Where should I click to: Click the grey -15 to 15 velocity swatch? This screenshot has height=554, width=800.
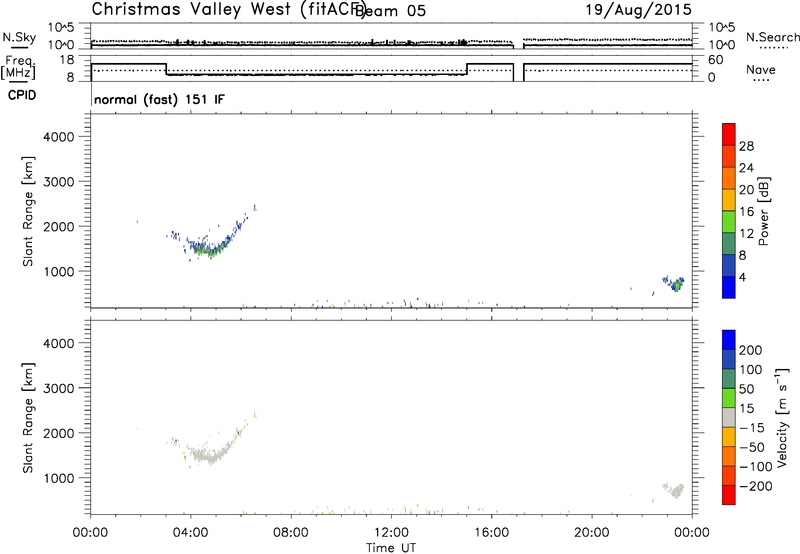(729, 417)
